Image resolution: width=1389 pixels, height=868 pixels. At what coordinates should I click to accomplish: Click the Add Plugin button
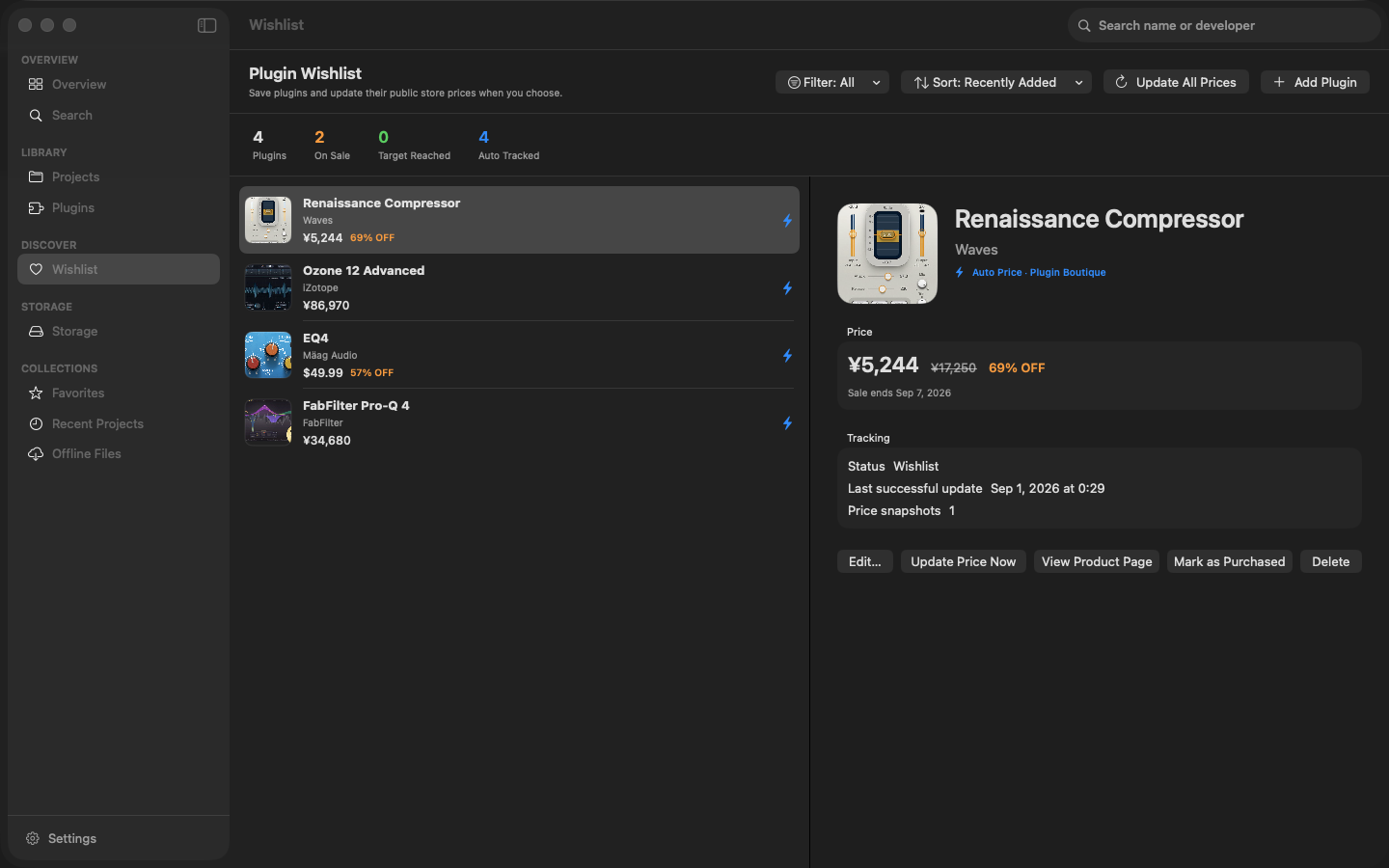pos(1315,82)
